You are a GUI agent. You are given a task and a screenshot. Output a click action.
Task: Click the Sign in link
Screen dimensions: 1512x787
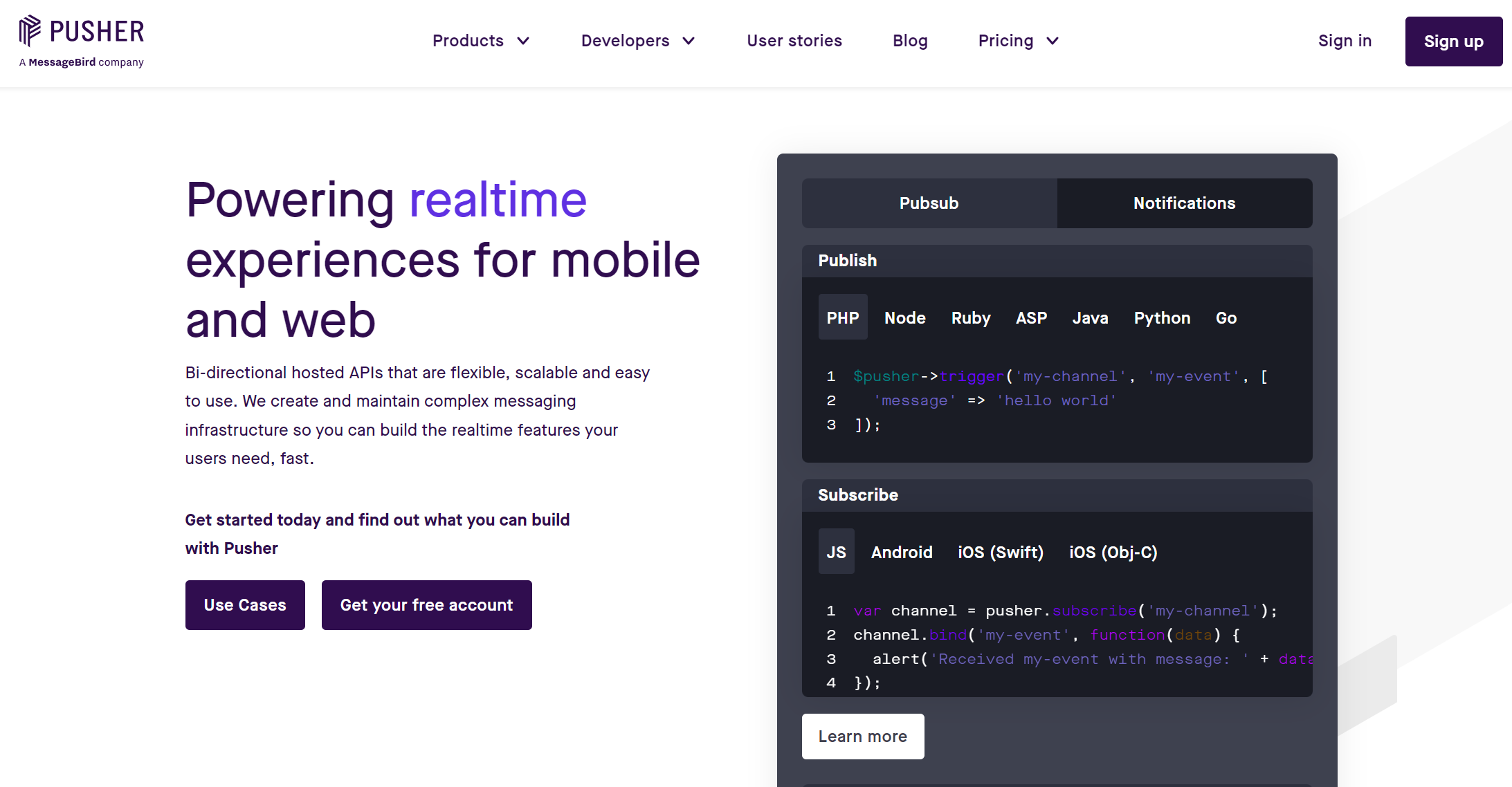(x=1345, y=41)
